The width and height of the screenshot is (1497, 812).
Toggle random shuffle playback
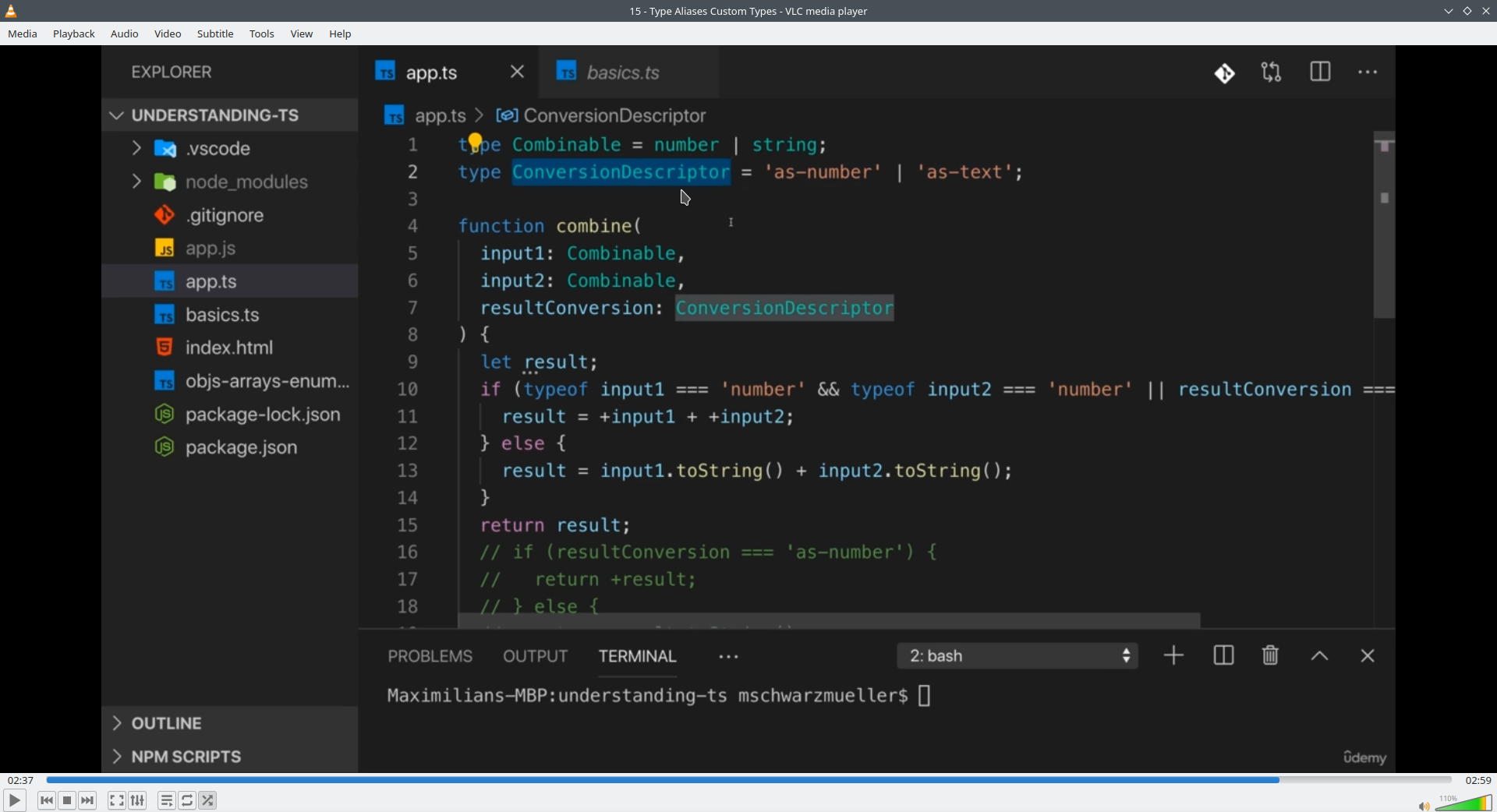pyautogui.click(x=208, y=800)
